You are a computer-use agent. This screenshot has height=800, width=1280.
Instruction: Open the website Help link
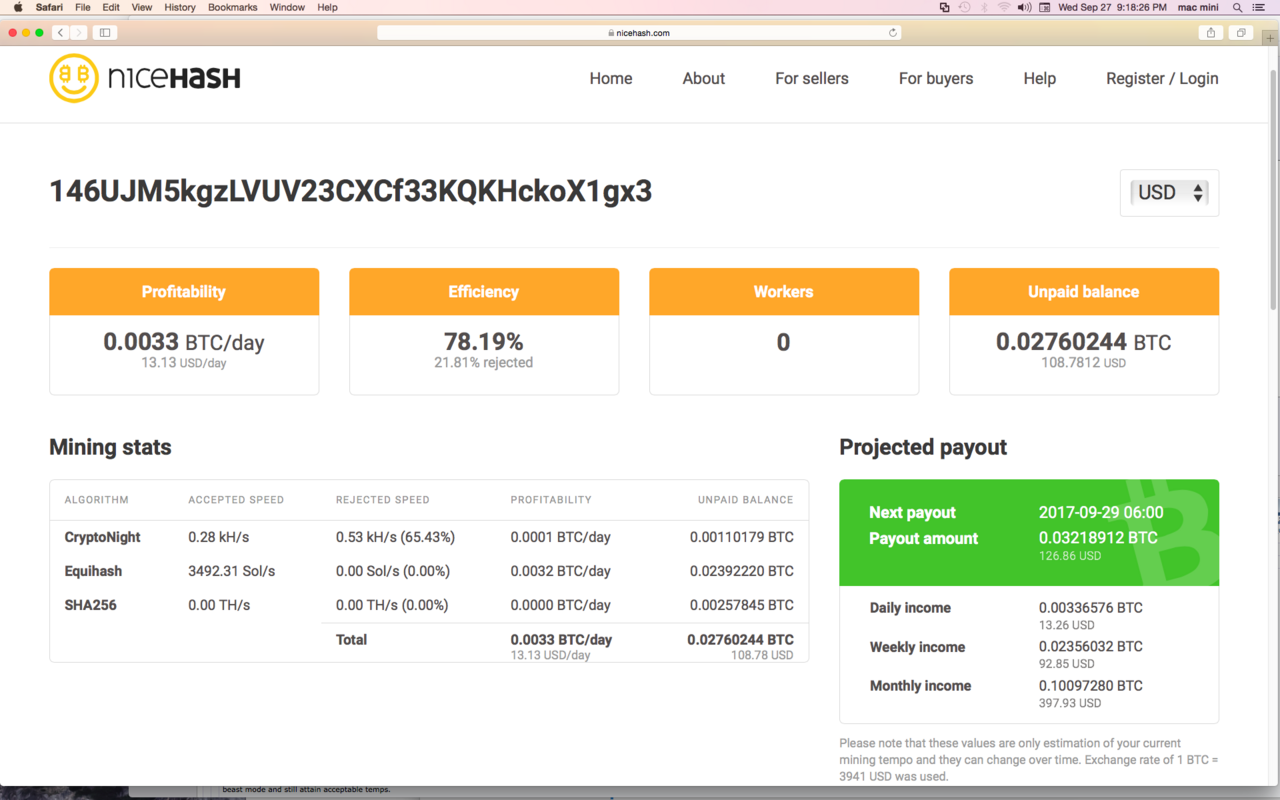click(x=1040, y=78)
